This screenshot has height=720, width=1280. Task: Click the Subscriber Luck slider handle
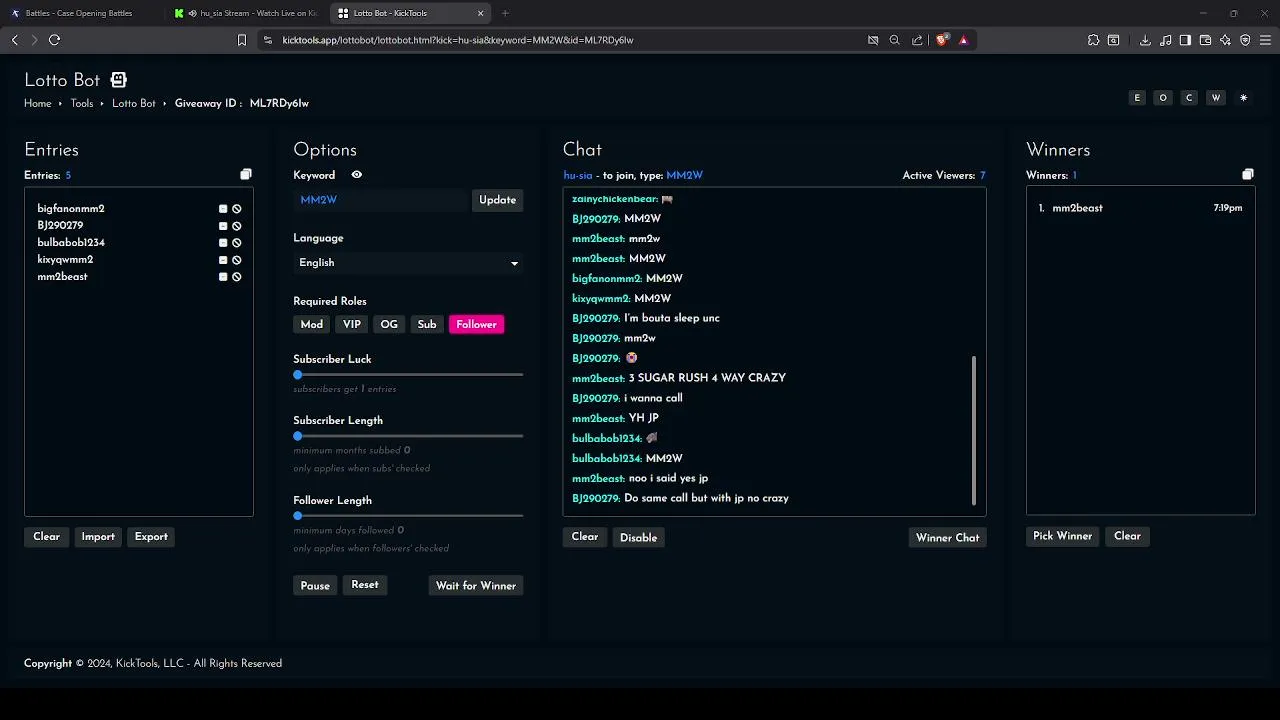(x=298, y=375)
